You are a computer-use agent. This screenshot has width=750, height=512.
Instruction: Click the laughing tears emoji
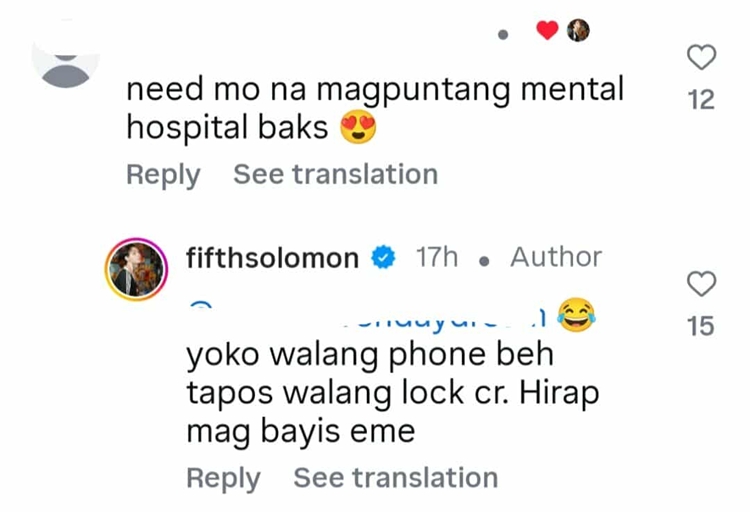[x=577, y=314]
